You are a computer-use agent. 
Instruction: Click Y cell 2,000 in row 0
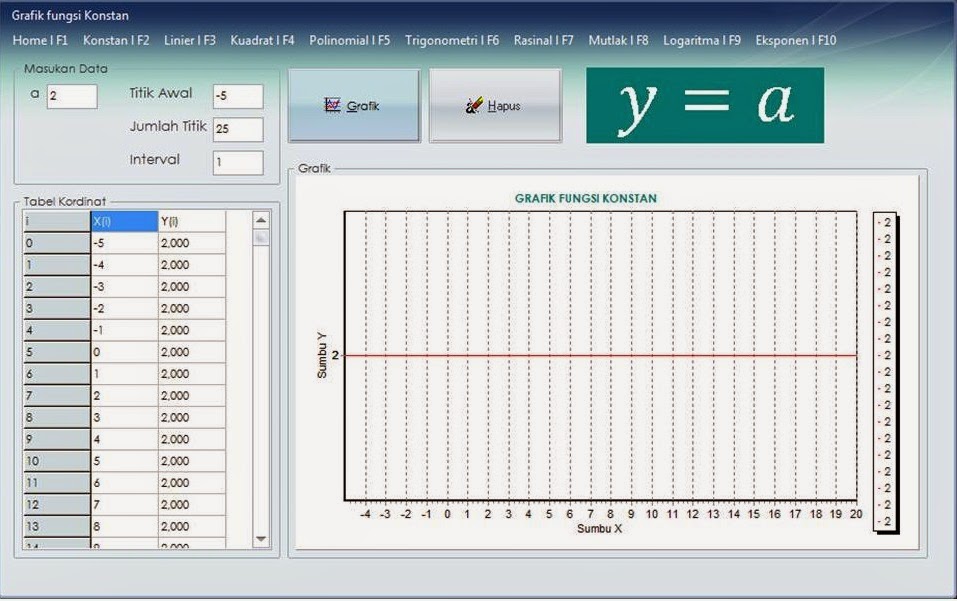pyautogui.click(x=192, y=243)
